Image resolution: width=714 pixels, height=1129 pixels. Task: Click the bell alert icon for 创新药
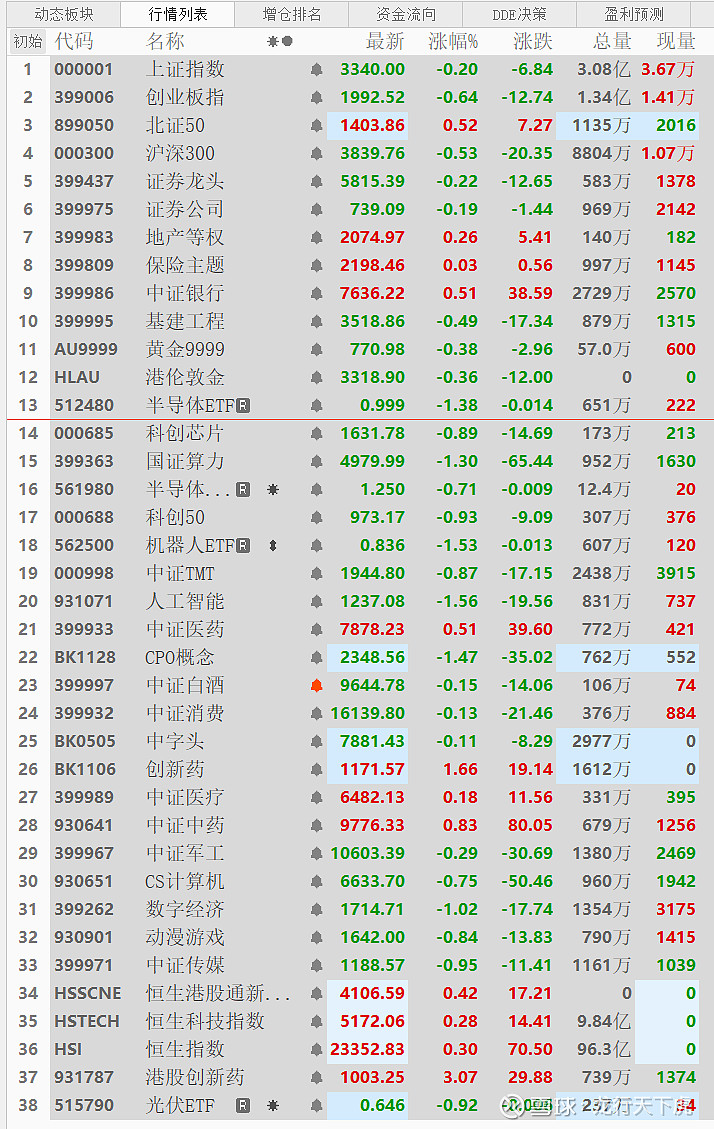[316, 770]
